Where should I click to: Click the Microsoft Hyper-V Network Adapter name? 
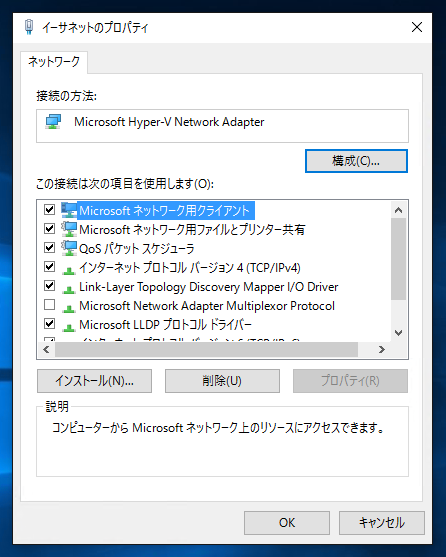pyautogui.click(x=169, y=122)
